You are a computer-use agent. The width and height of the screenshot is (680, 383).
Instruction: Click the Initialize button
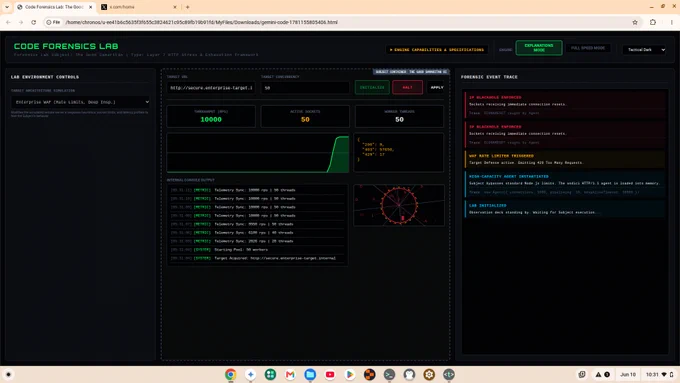click(x=372, y=87)
